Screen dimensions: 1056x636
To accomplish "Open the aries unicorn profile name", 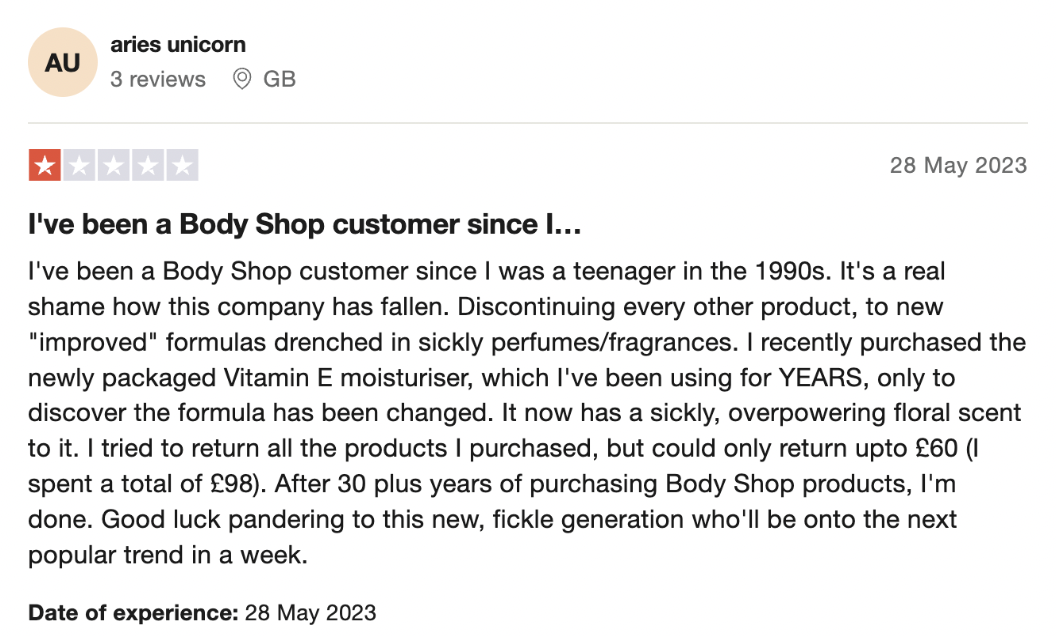I will [178, 44].
